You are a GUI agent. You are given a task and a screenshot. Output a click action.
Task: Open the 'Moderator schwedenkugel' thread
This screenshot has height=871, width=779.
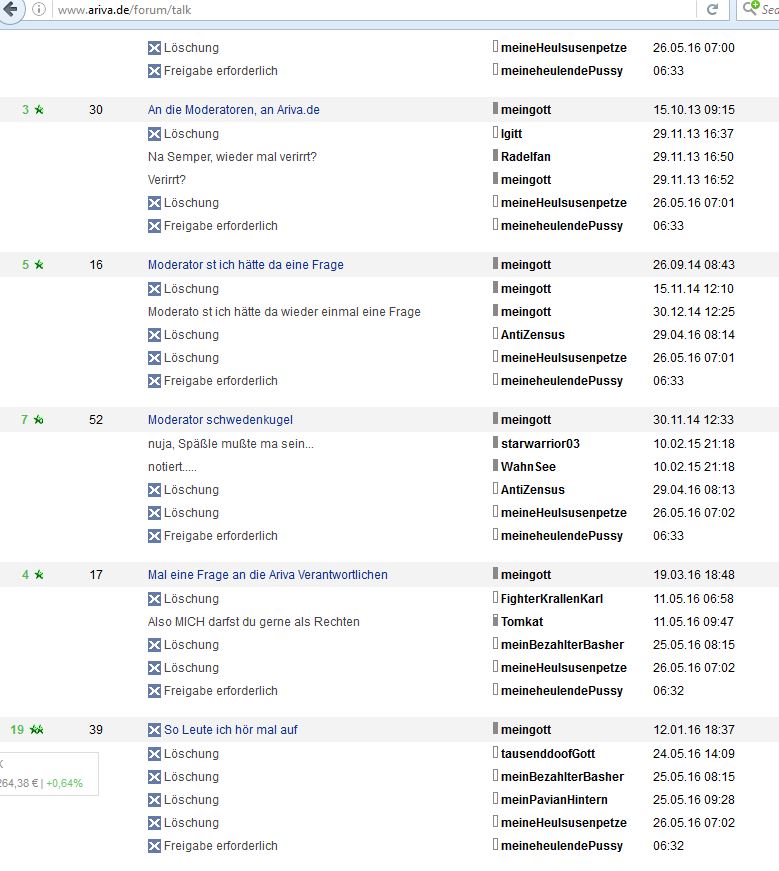(220, 420)
